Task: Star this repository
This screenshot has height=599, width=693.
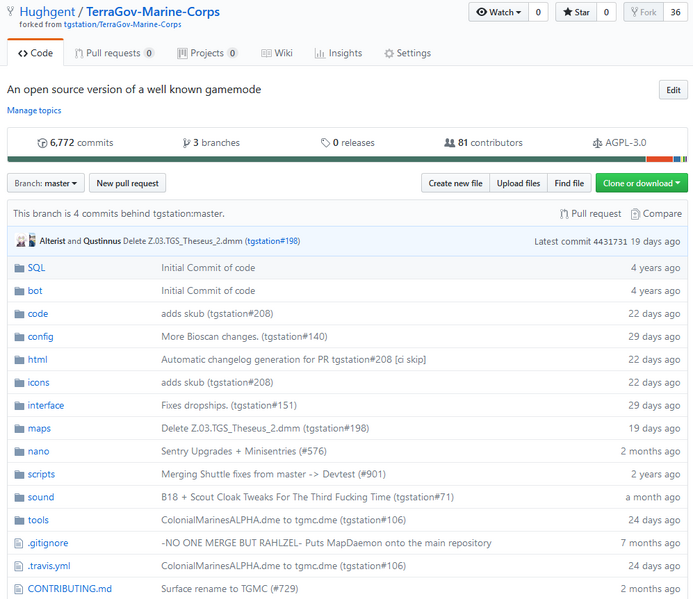Action: (576, 12)
